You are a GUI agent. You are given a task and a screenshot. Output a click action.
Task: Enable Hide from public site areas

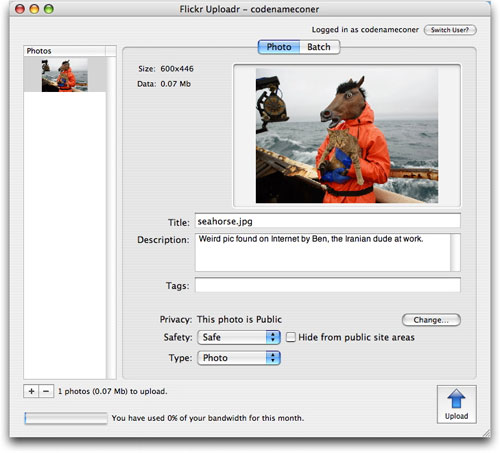(x=291, y=337)
